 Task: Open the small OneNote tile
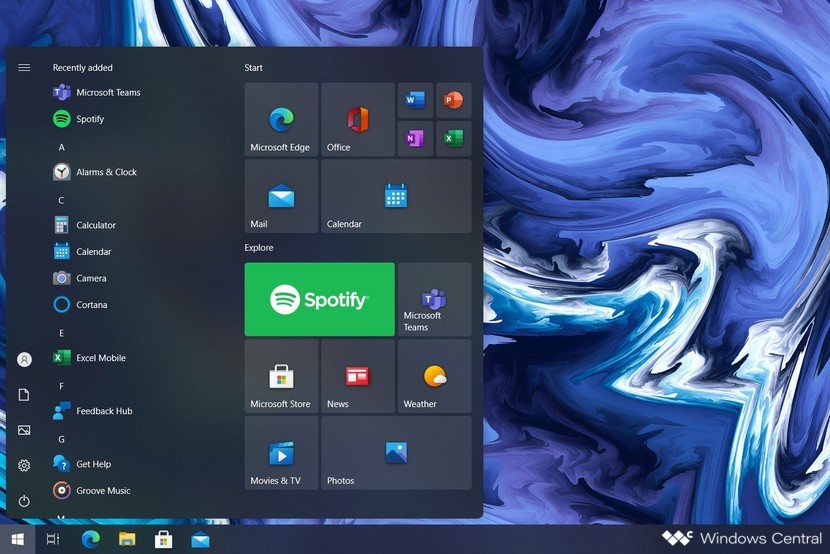[415, 137]
